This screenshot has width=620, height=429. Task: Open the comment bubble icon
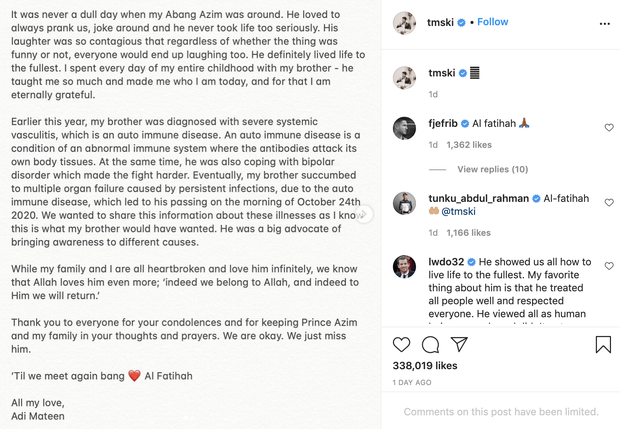(430, 345)
